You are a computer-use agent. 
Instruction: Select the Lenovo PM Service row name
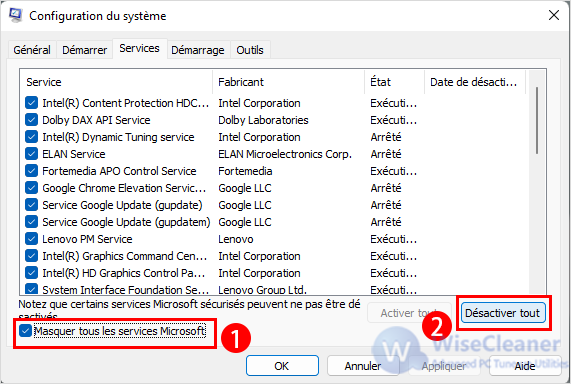click(87, 239)
